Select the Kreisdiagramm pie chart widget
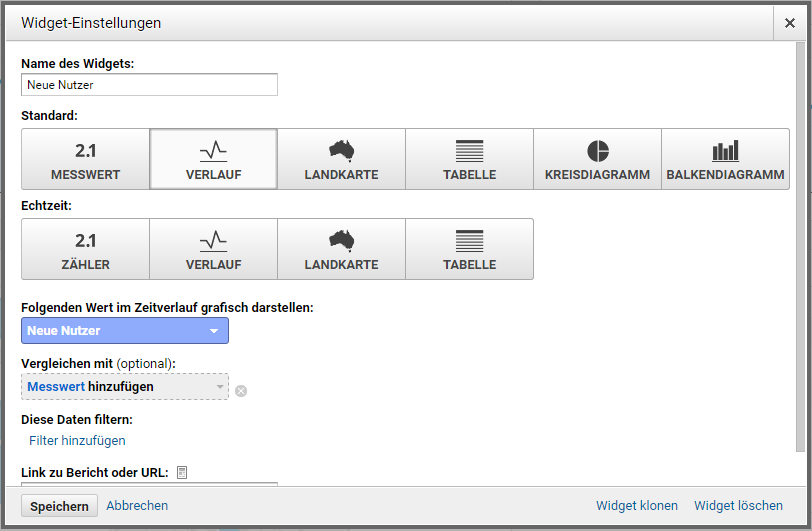The image size is (812, 531). pos(597,159)
